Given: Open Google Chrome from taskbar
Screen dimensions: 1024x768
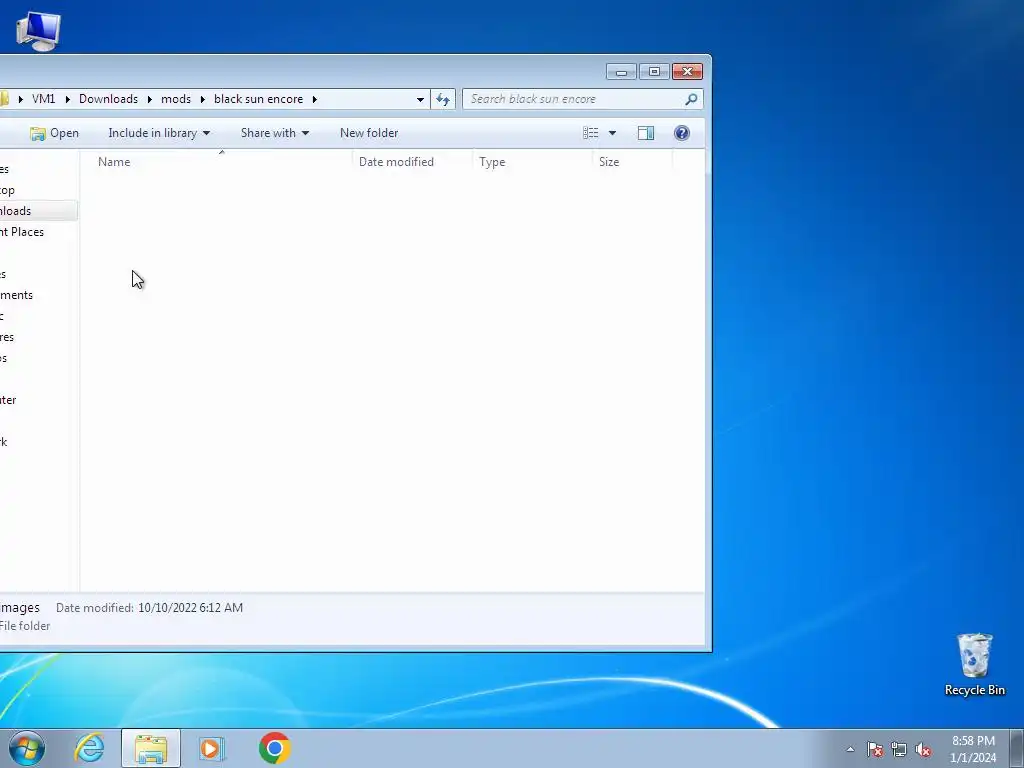Looking at the screenshot, I should pyautogui.click(x=274, y=748).
